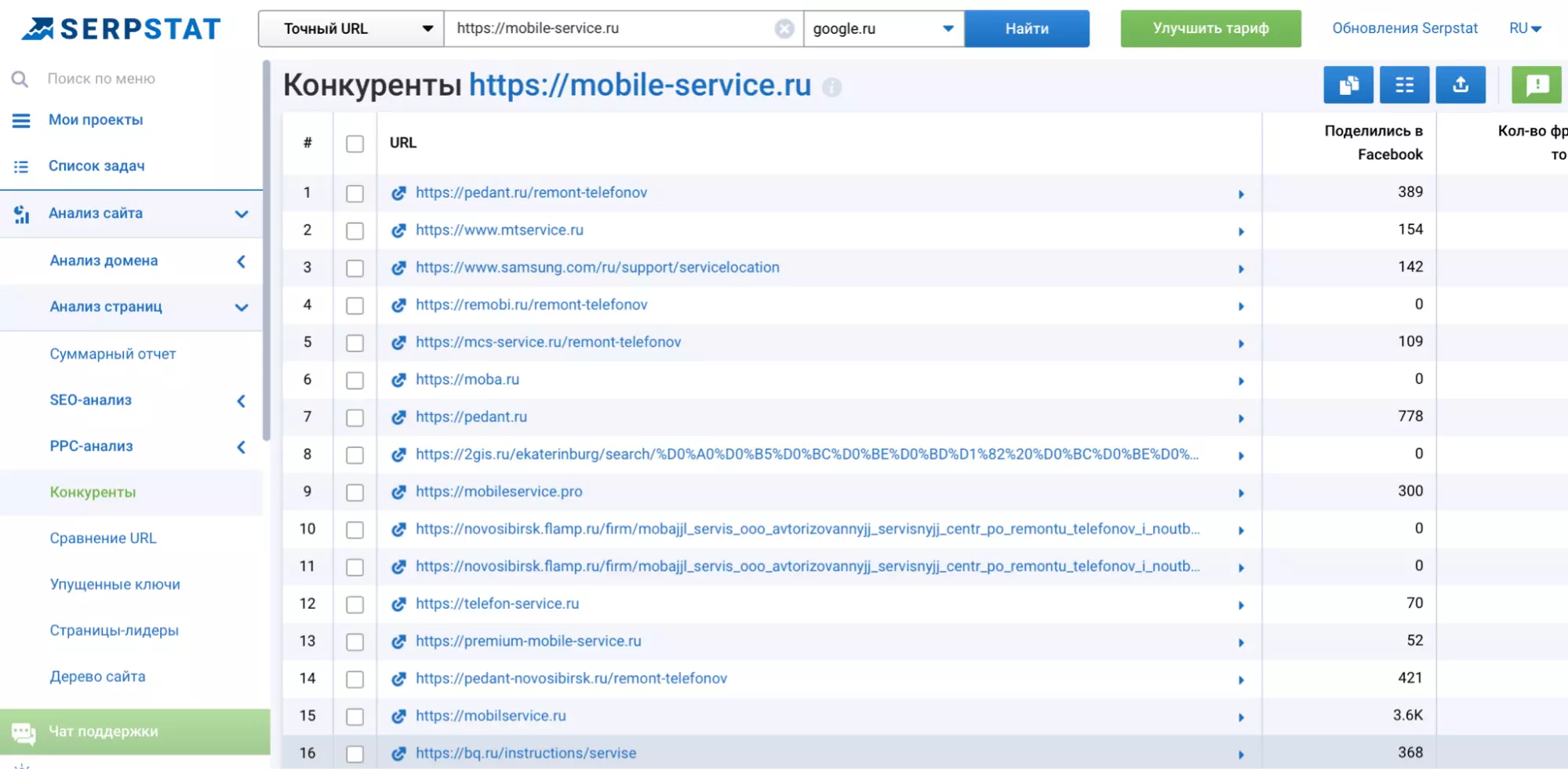
Task: Expand the SEO-анализ chevron
Action: click(x=242, y=401)
